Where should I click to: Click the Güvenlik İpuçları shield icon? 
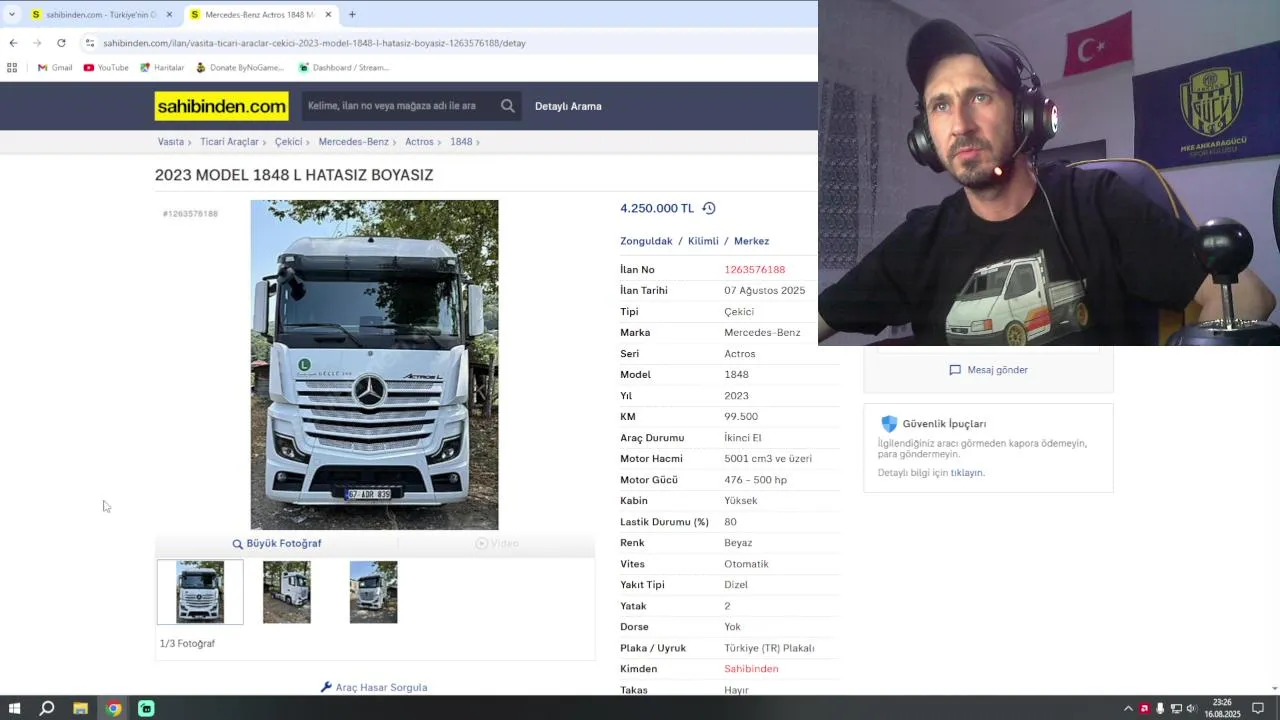889,424
